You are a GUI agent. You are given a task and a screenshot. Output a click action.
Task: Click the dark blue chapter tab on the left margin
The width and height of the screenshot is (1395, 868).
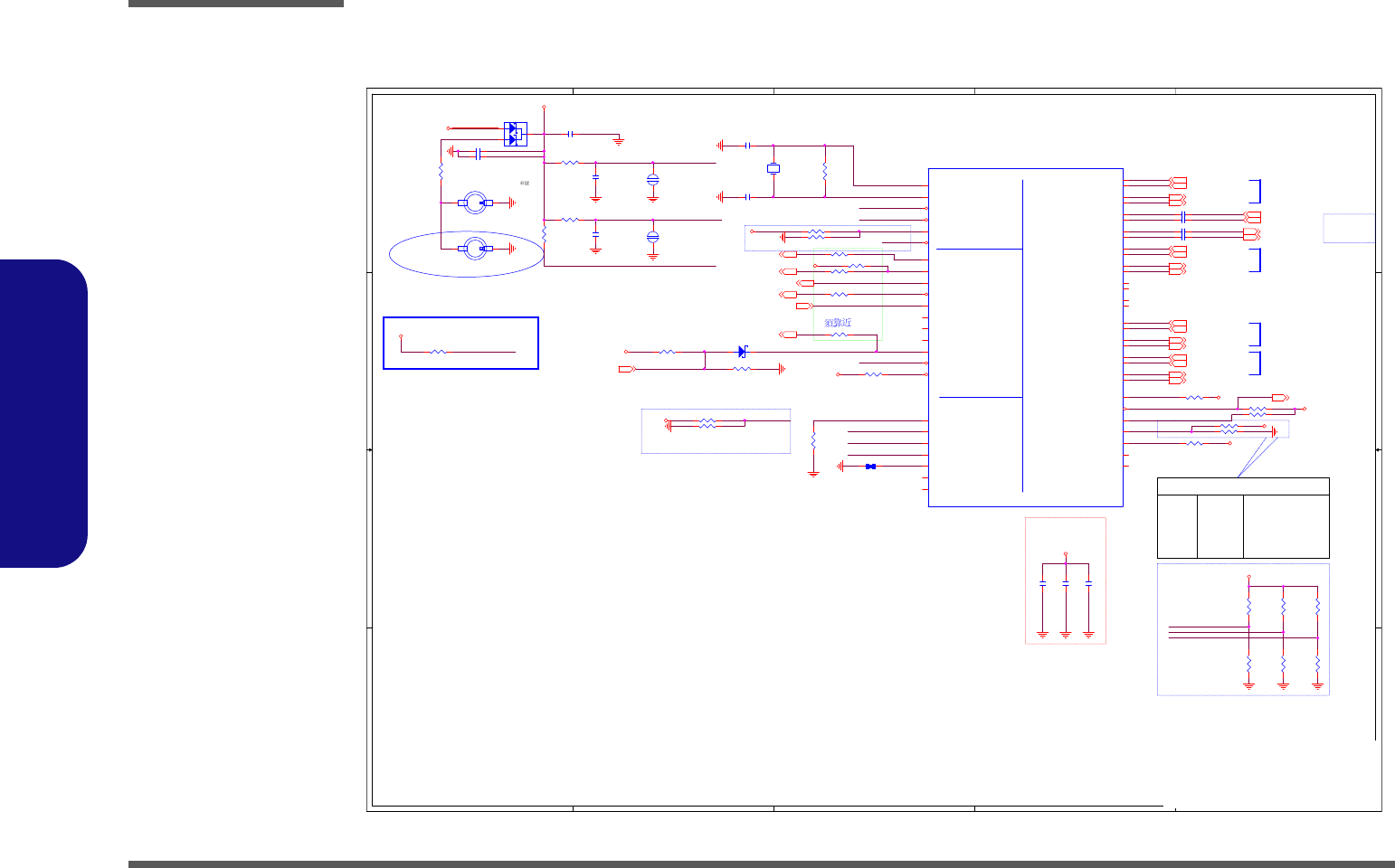pos(44,413)
